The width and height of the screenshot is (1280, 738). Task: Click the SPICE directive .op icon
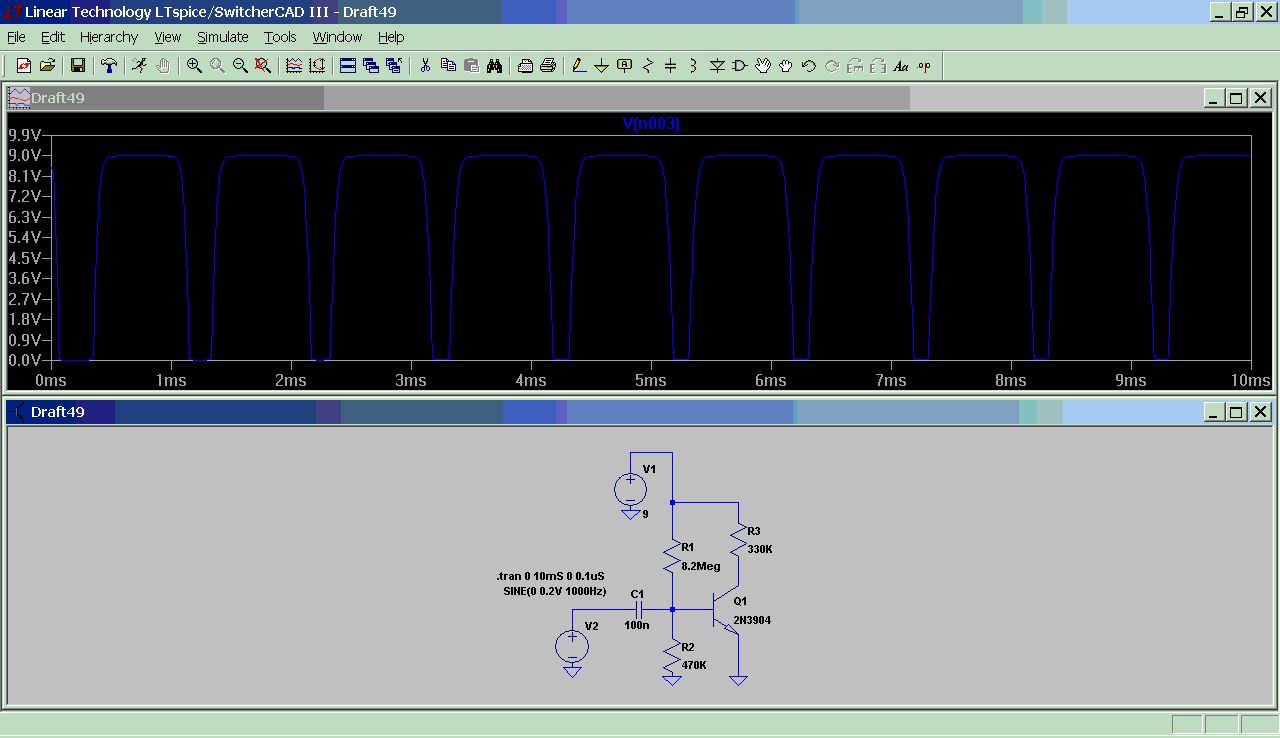tap(924, 66)
